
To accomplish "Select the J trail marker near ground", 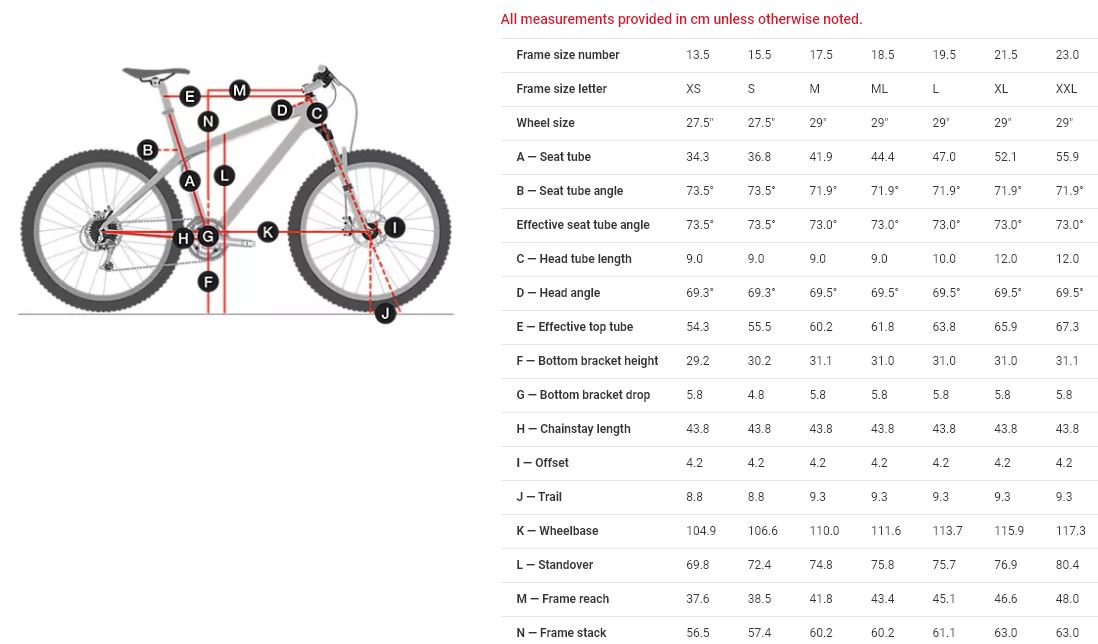I will click(x=385, y=314).
